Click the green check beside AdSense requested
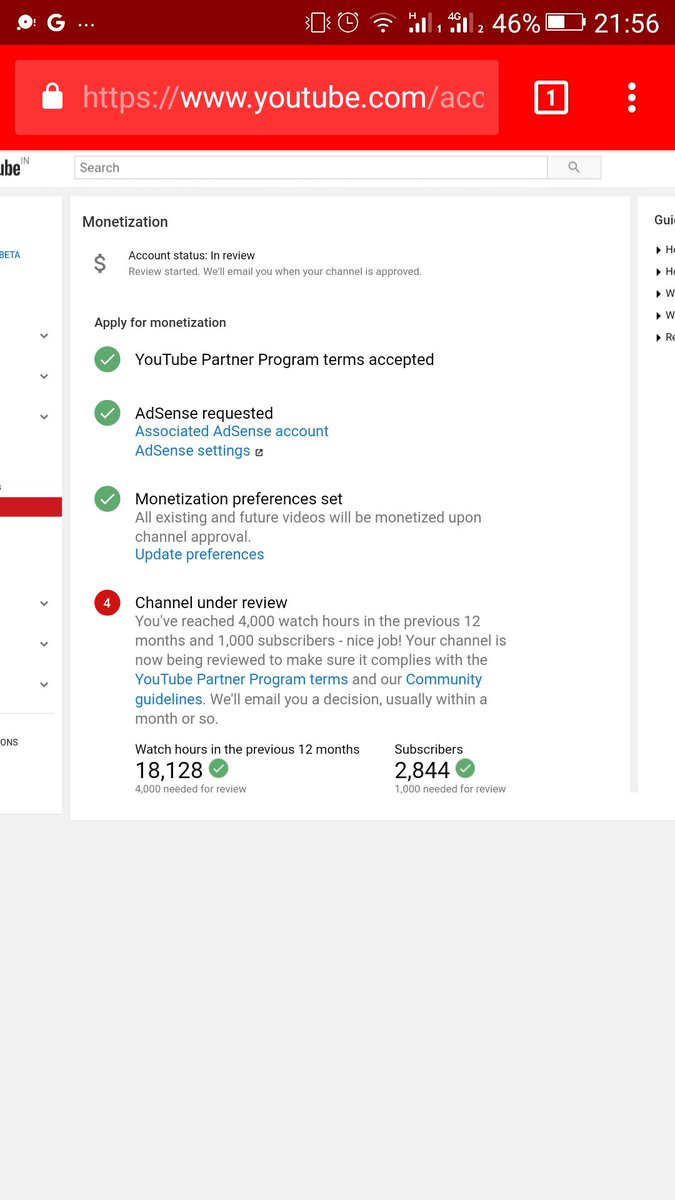 [107, 413]
